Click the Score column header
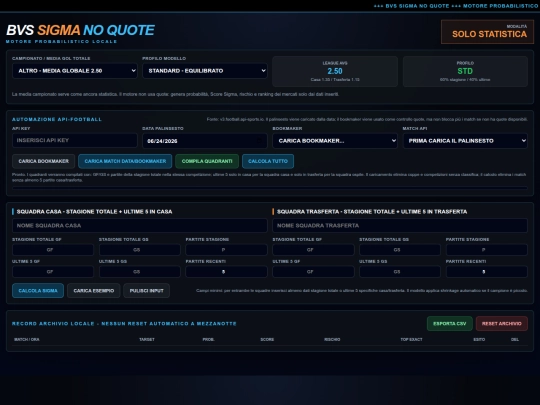540x405 pixels. coord(267,340)
